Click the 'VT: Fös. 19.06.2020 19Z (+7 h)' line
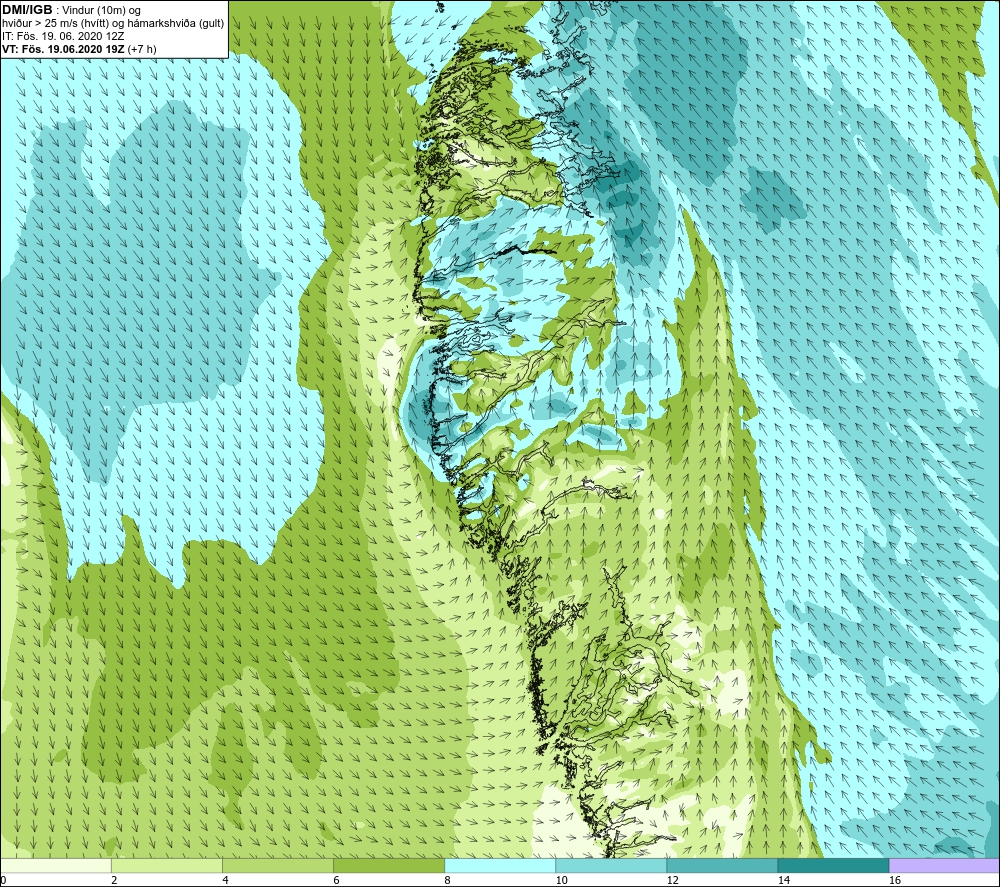Viewport: 1000px width, 887px height. pos(80,49)
